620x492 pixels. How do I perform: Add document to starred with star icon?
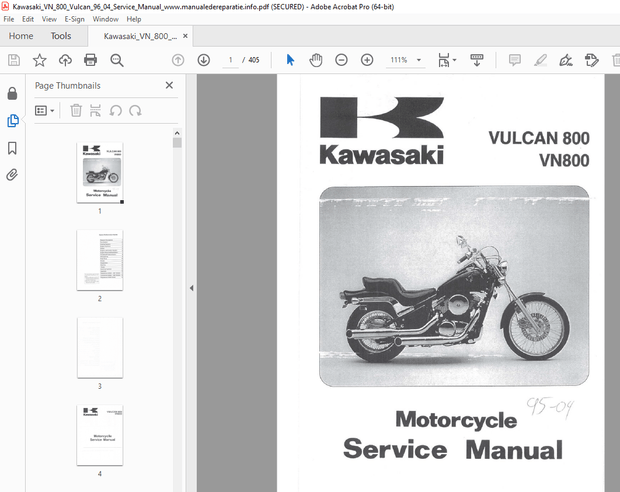click(x=40, y=60)
